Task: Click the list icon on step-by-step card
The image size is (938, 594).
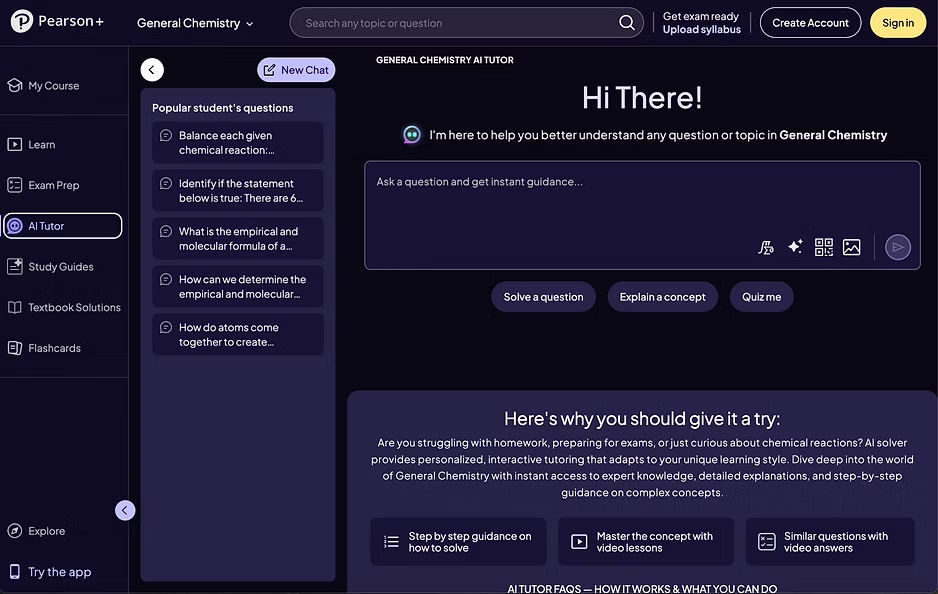Action: coord(391,541)
